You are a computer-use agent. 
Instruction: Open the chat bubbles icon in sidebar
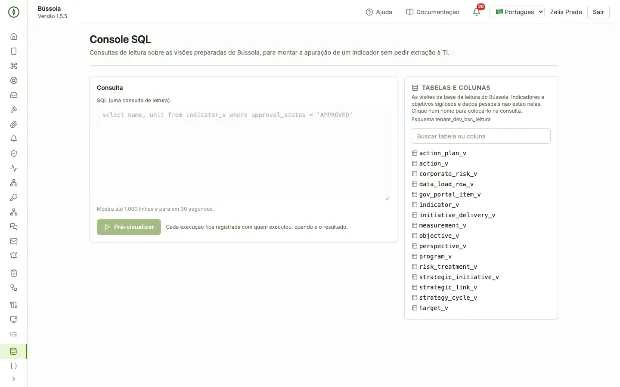[x=13, y=227]
